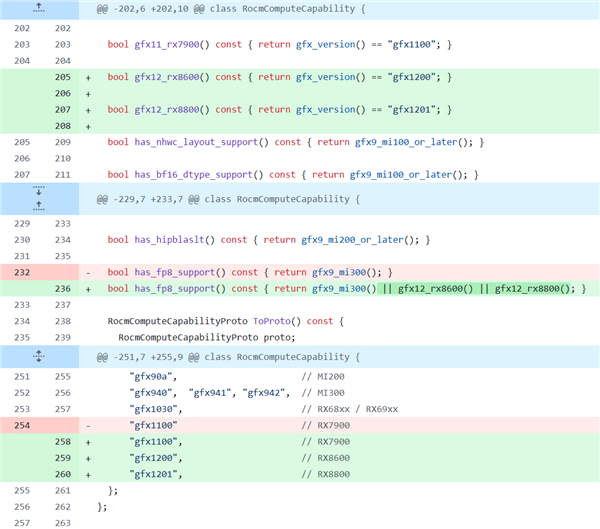Select added line number 260
The height and width of the screenshot is (529, 600).
point(63,474)
